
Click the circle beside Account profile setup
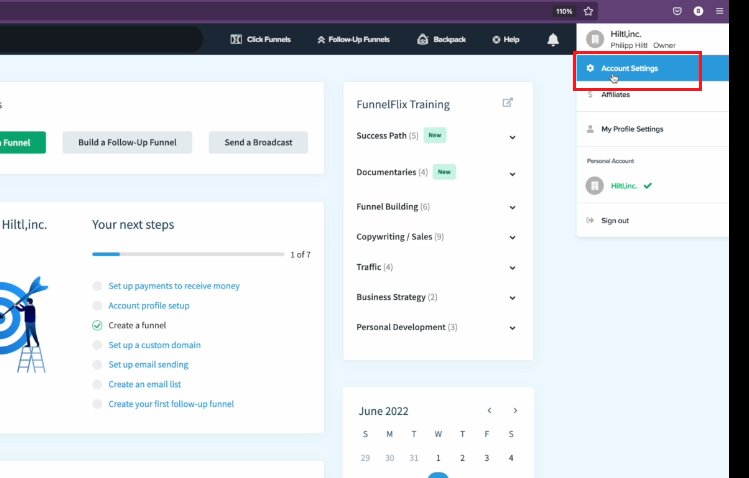[x=97, y=306]
